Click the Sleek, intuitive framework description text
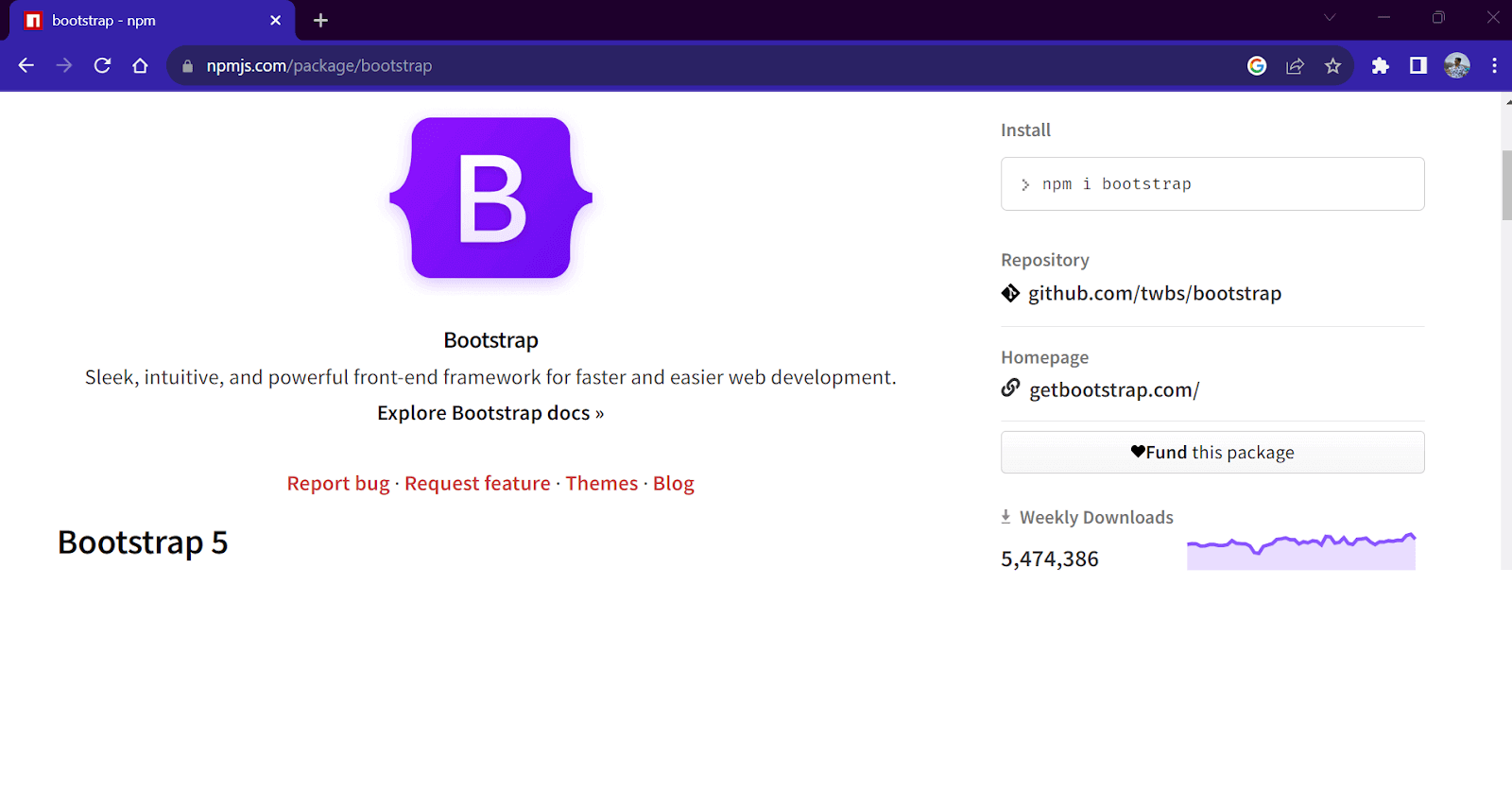This screenshot has height=792, width=1512. click(x=490, y=377)
